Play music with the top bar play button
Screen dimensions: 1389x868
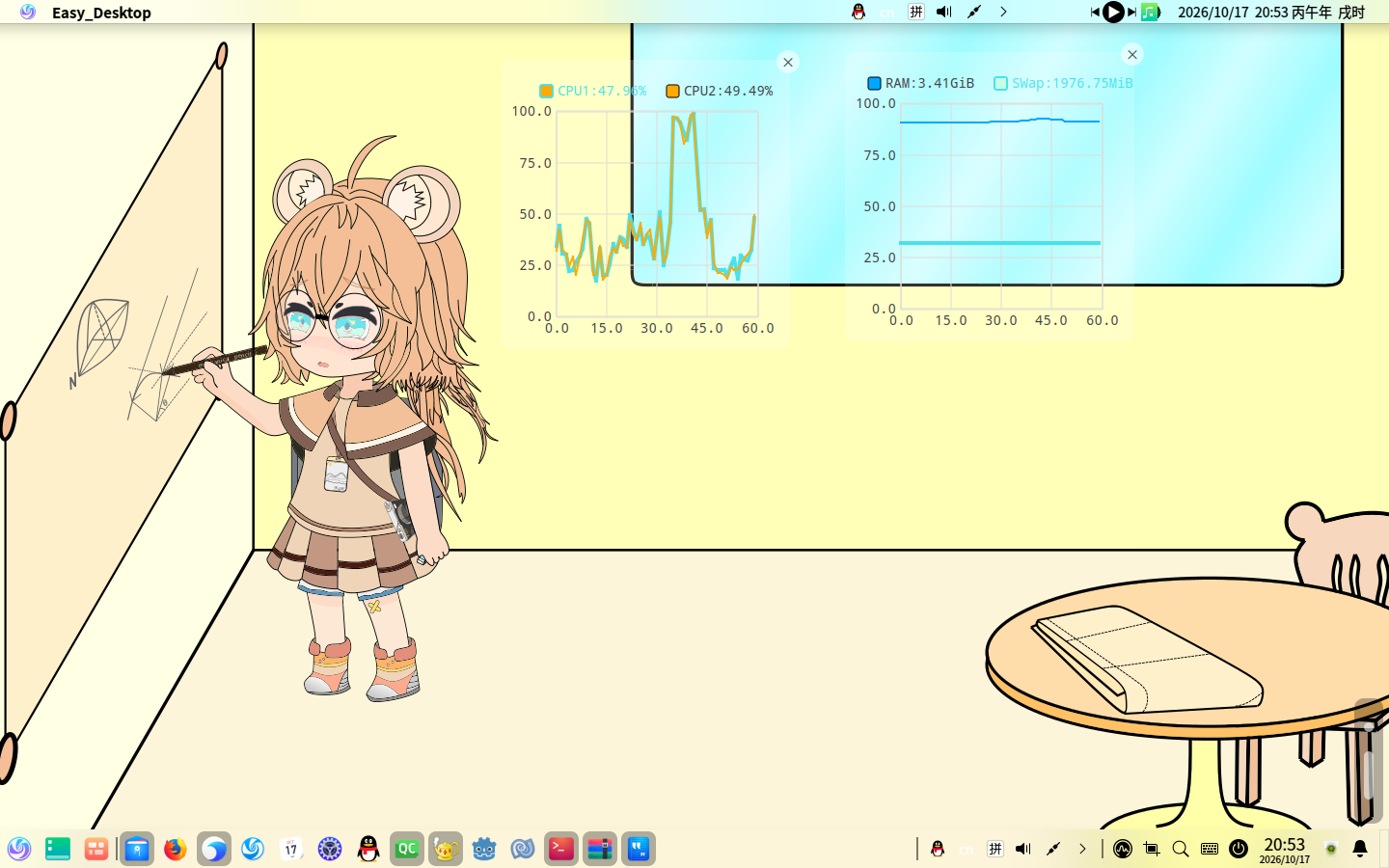[1113, 12]
